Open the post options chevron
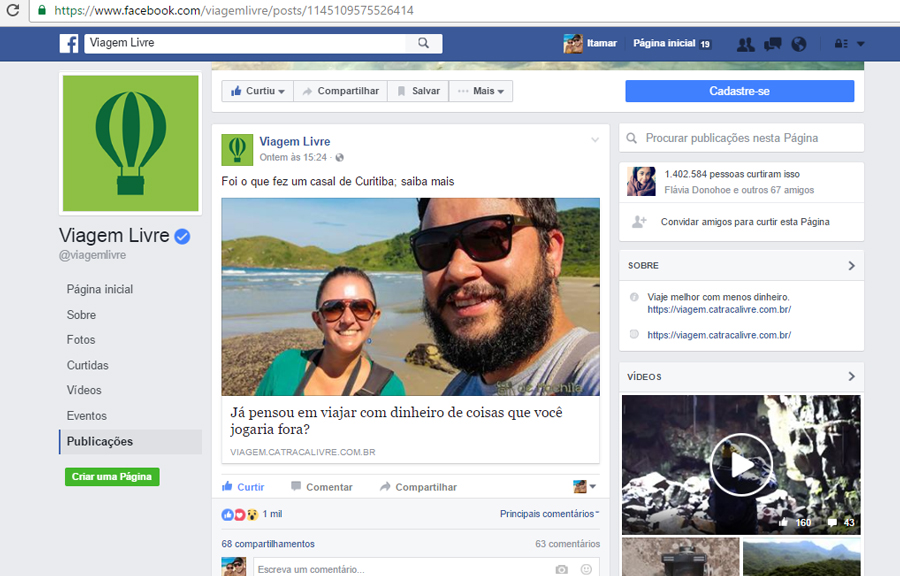 tap(595, 140)
